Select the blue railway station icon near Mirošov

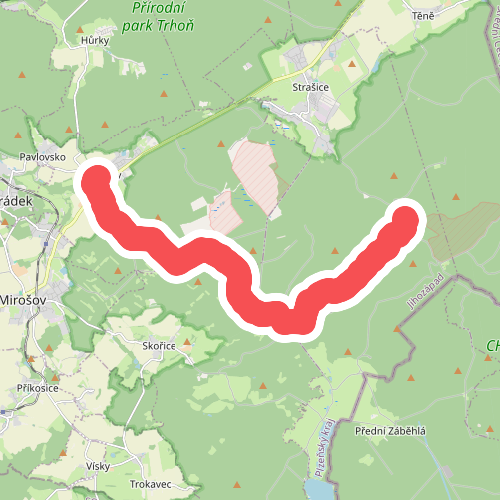(x=46, y=244)
